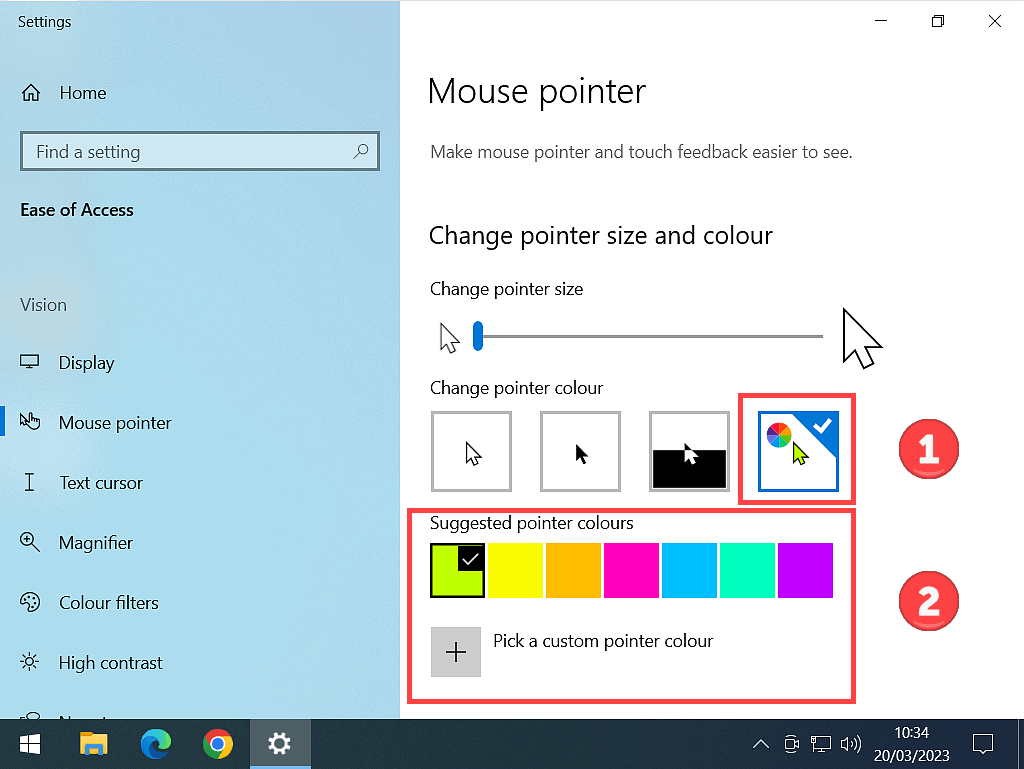Click the pointer size slider handle

pos(478,337)
